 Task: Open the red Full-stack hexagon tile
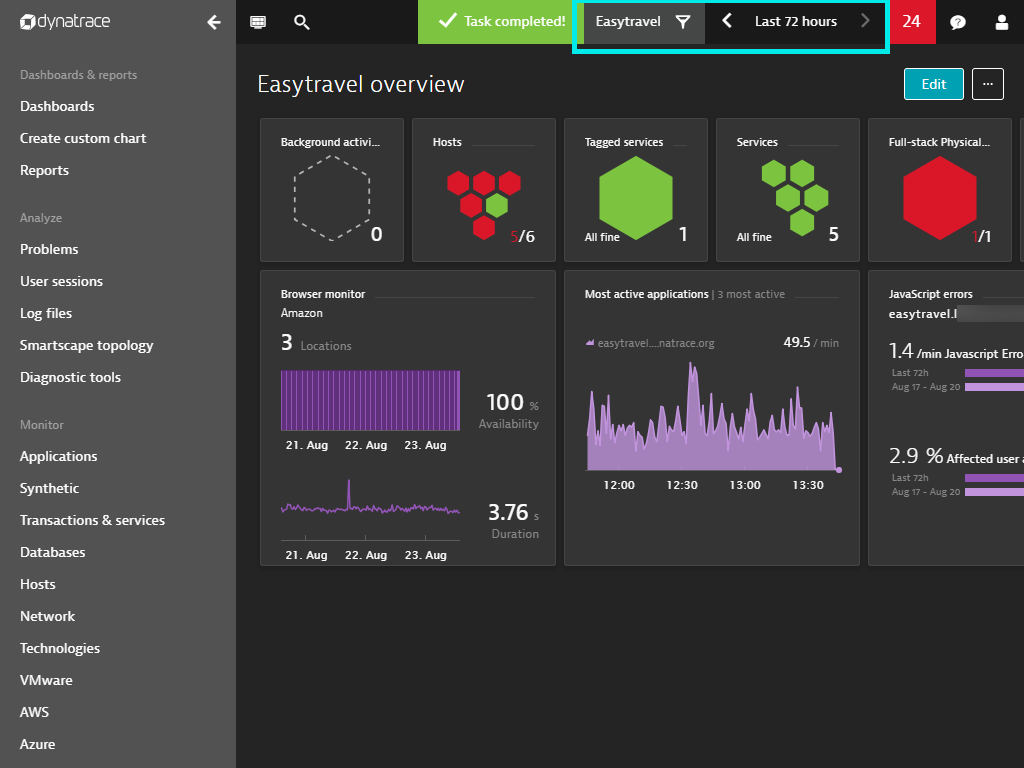pos(939,196)
